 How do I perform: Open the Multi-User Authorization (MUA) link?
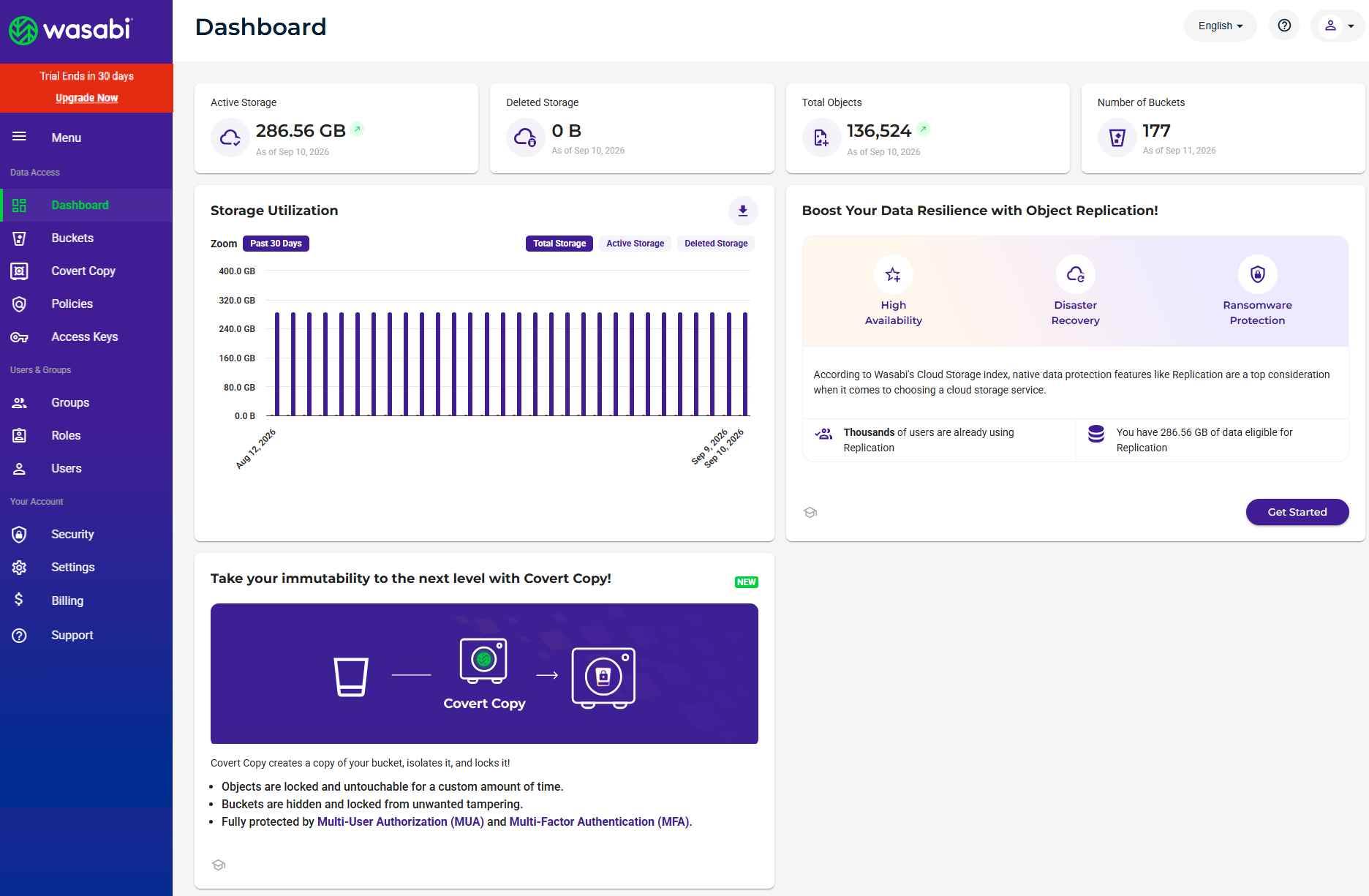[401, 821]
